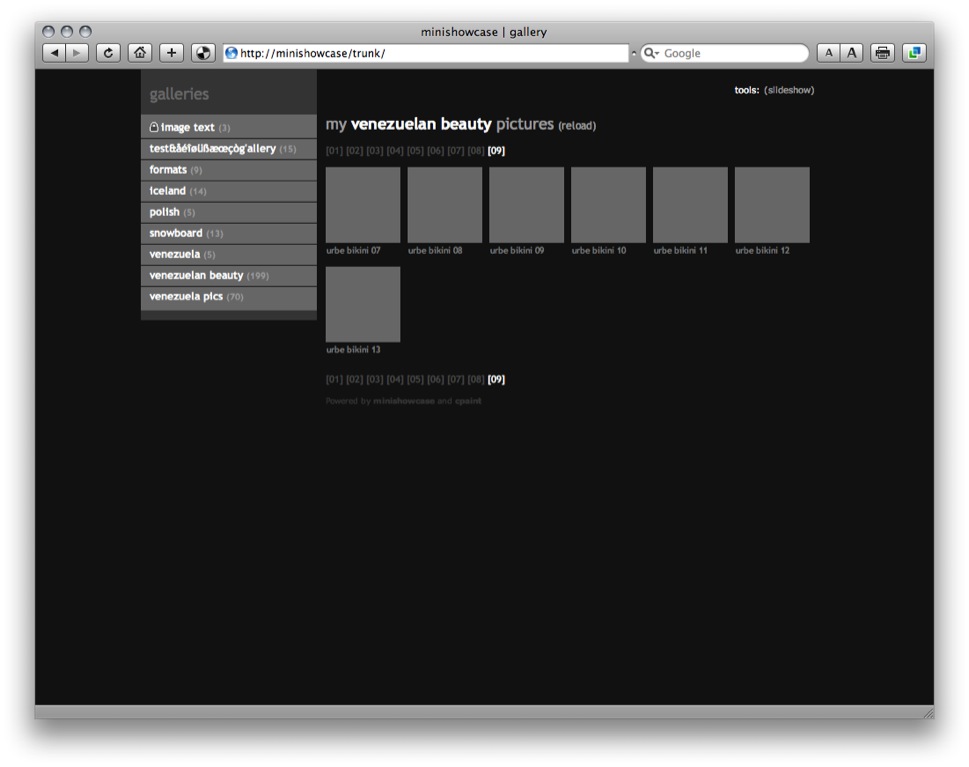Screen dimensions: 969x767
Task: Open the test&åéîøüßæœçòg'allery gallery
Action: (x=229, y=148)
